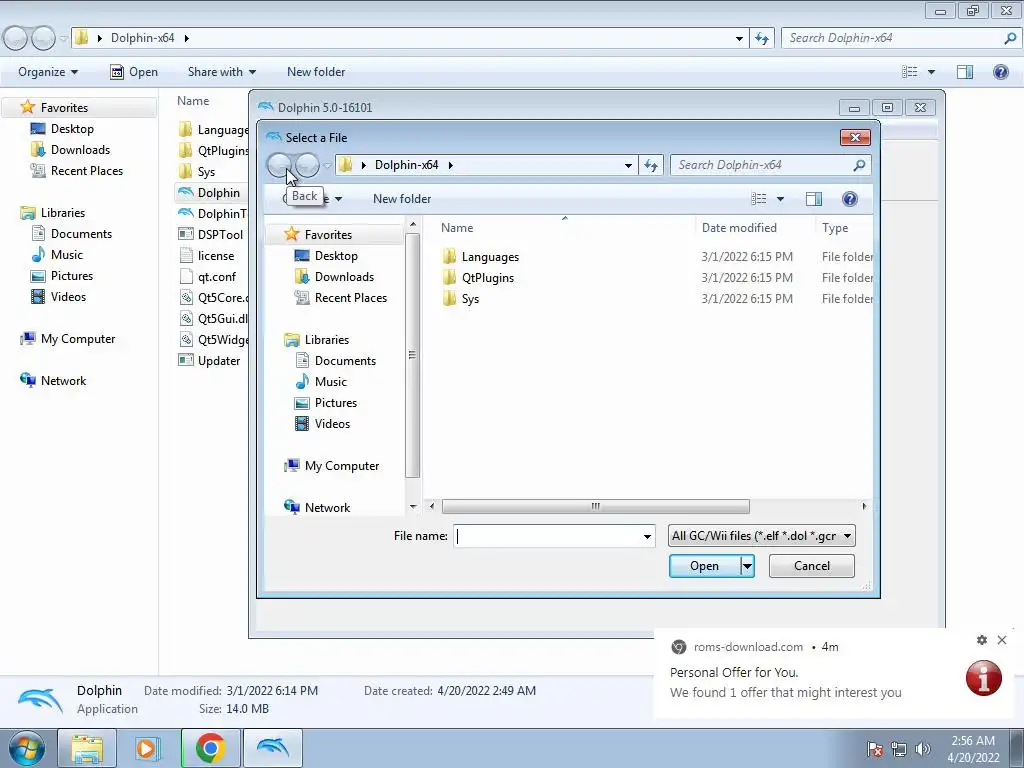Open Recent Places in the dialog sidebar

click(351, 298)
